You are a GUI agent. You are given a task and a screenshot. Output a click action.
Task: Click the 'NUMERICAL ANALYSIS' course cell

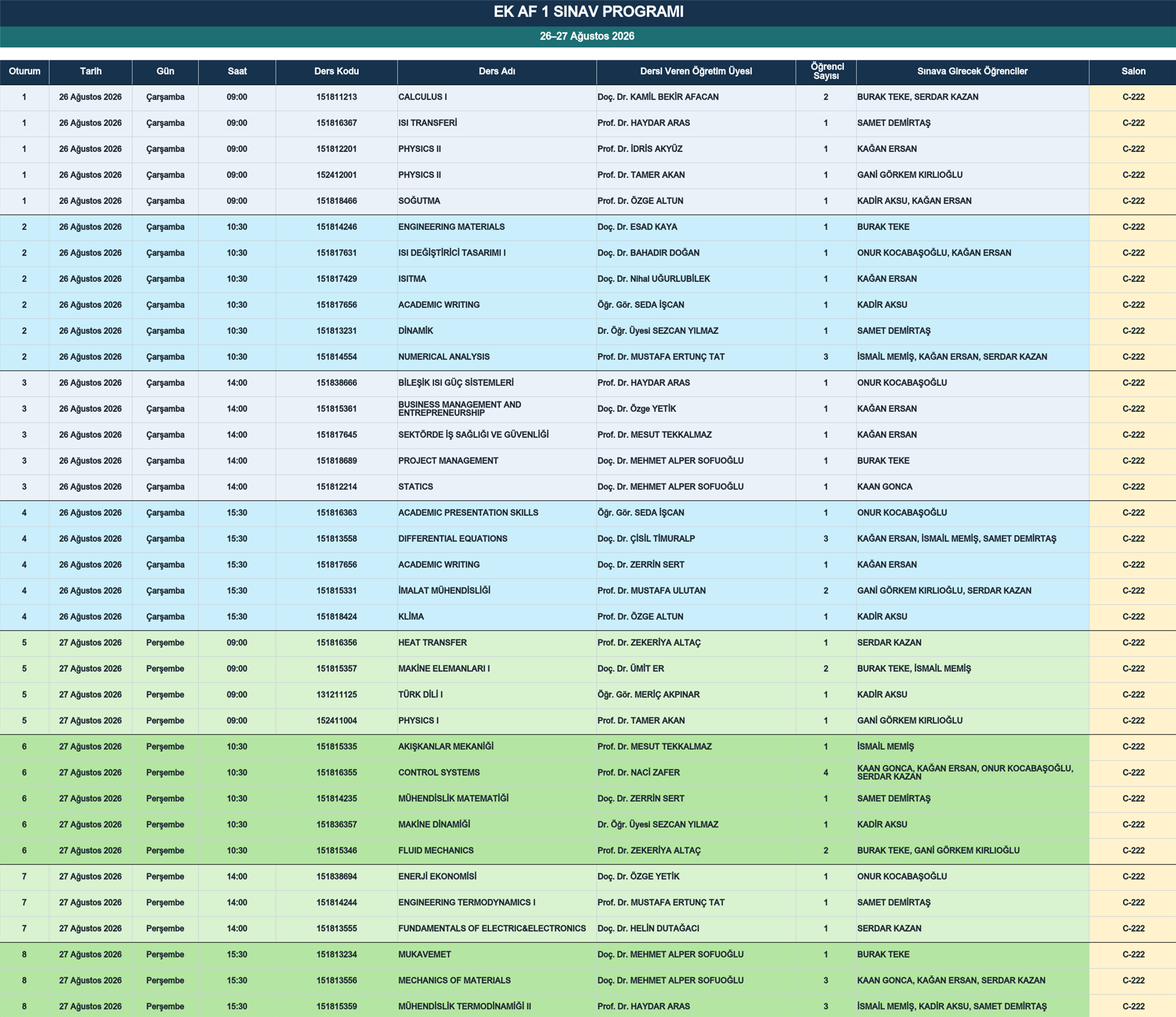497,357
